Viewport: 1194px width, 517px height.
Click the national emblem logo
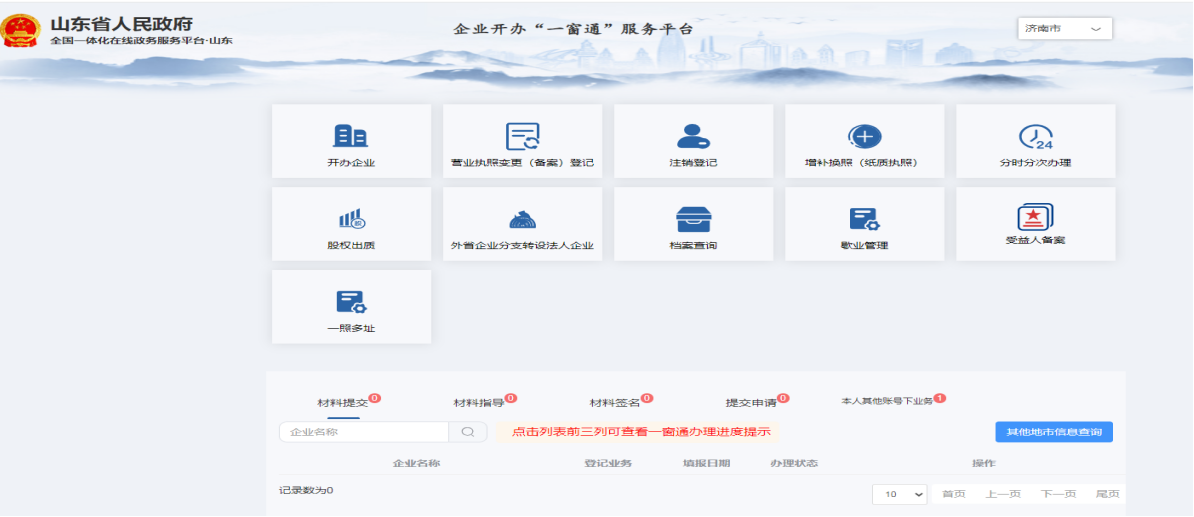[21, 30]
